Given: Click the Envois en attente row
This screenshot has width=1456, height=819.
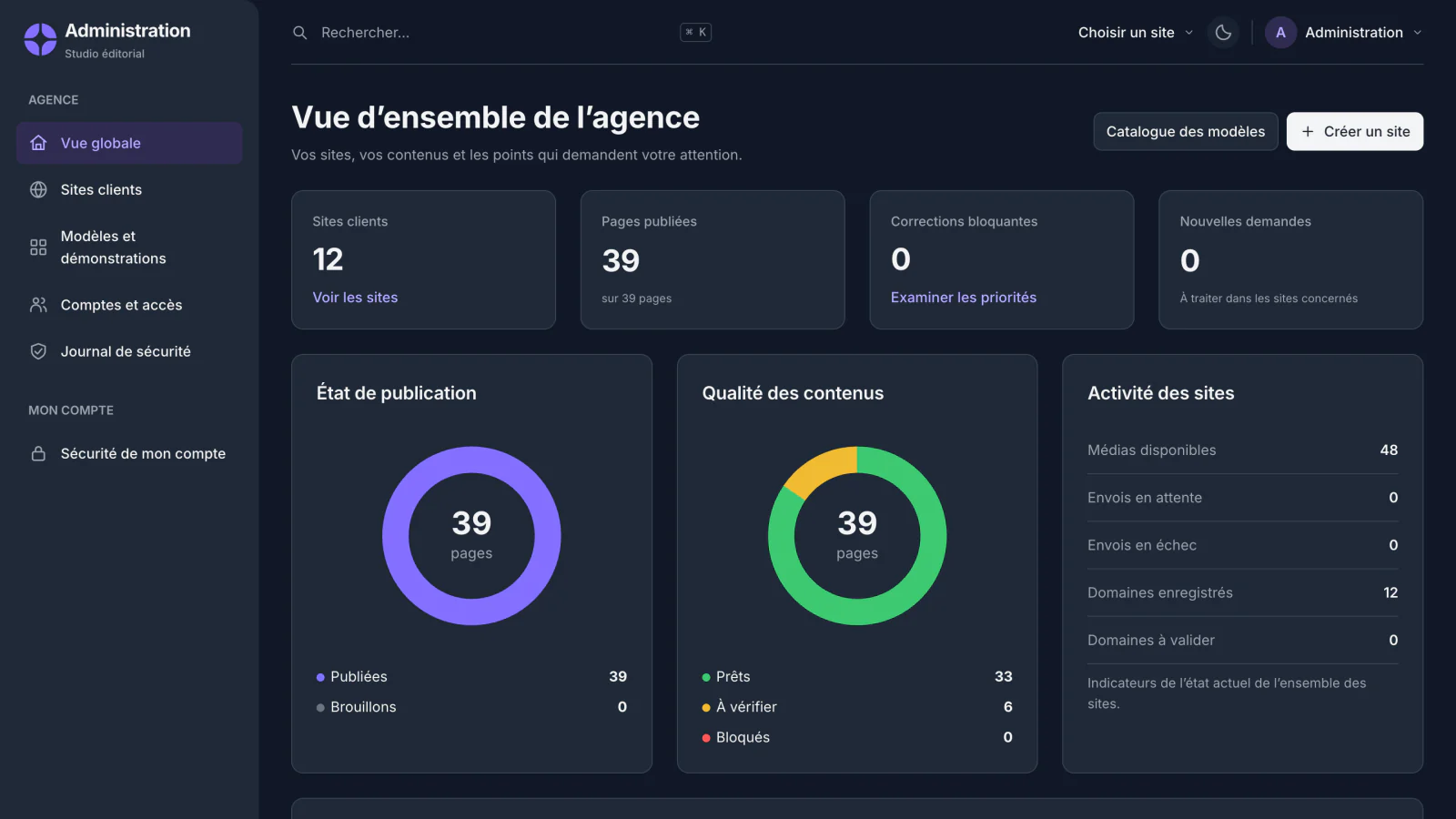Looking at the screenshot, I should click(1242, 498).
